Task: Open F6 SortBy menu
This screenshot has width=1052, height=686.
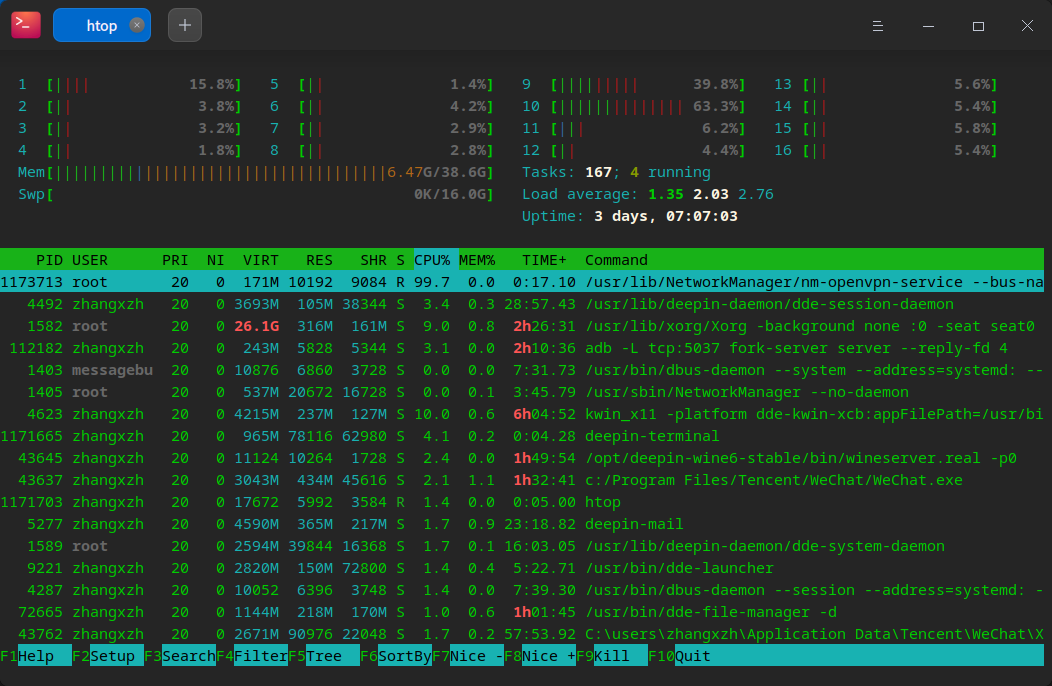Action: pos(404,656)
